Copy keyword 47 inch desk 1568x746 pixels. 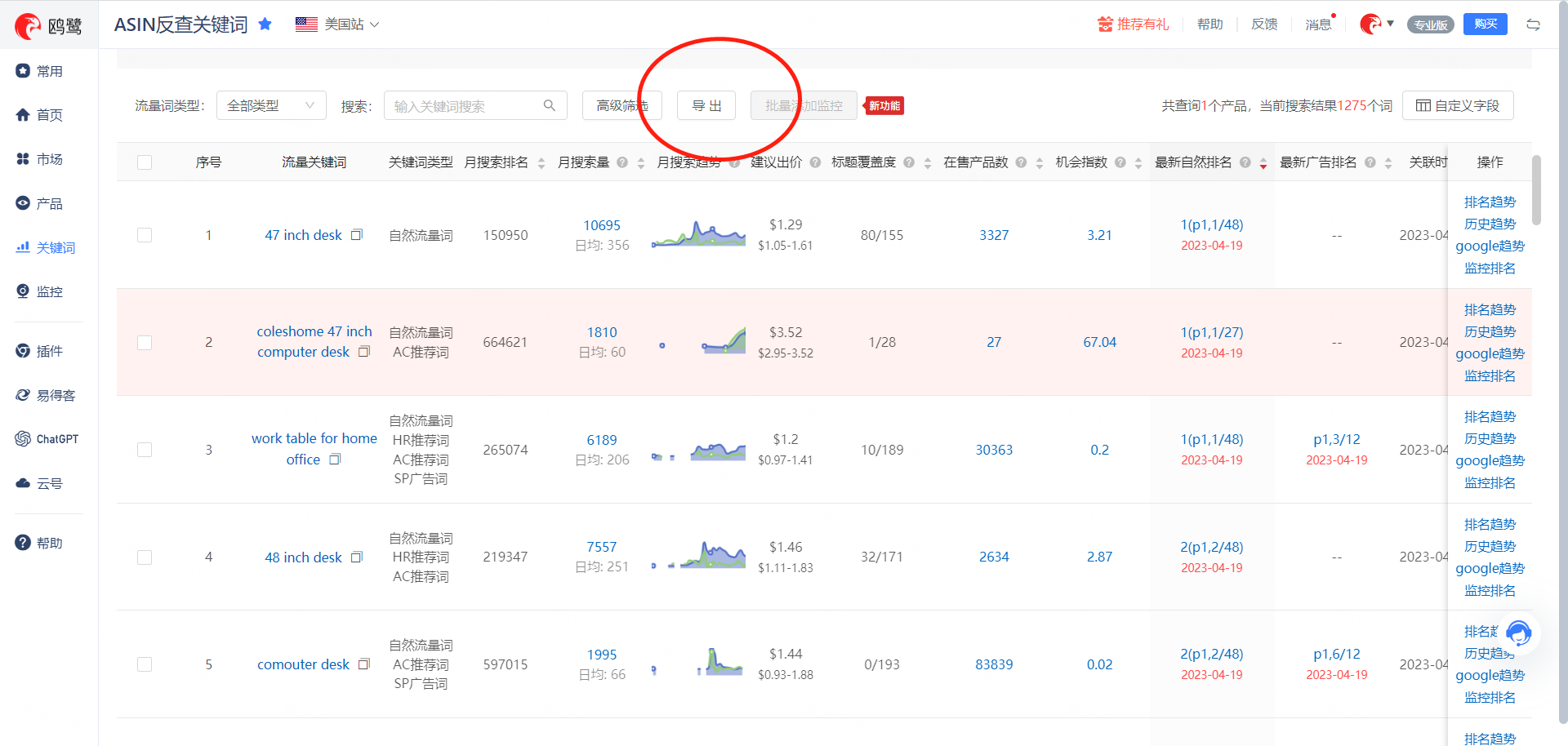coord(356,235)
